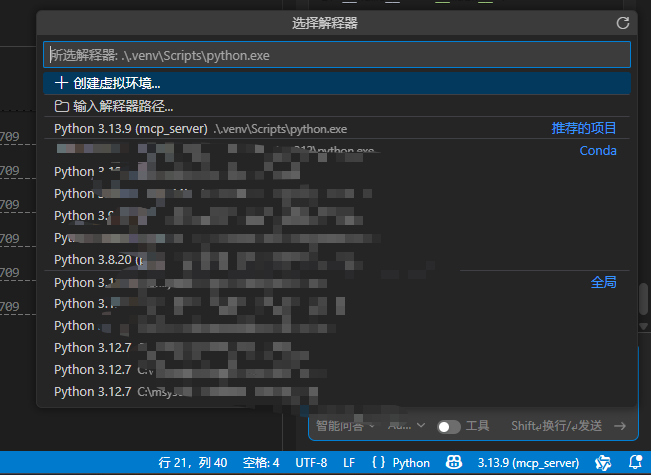This screenshot has height=475, width=651.
Task: Click 行 21, 列 40 in status bar
Action: click(193, 463)
